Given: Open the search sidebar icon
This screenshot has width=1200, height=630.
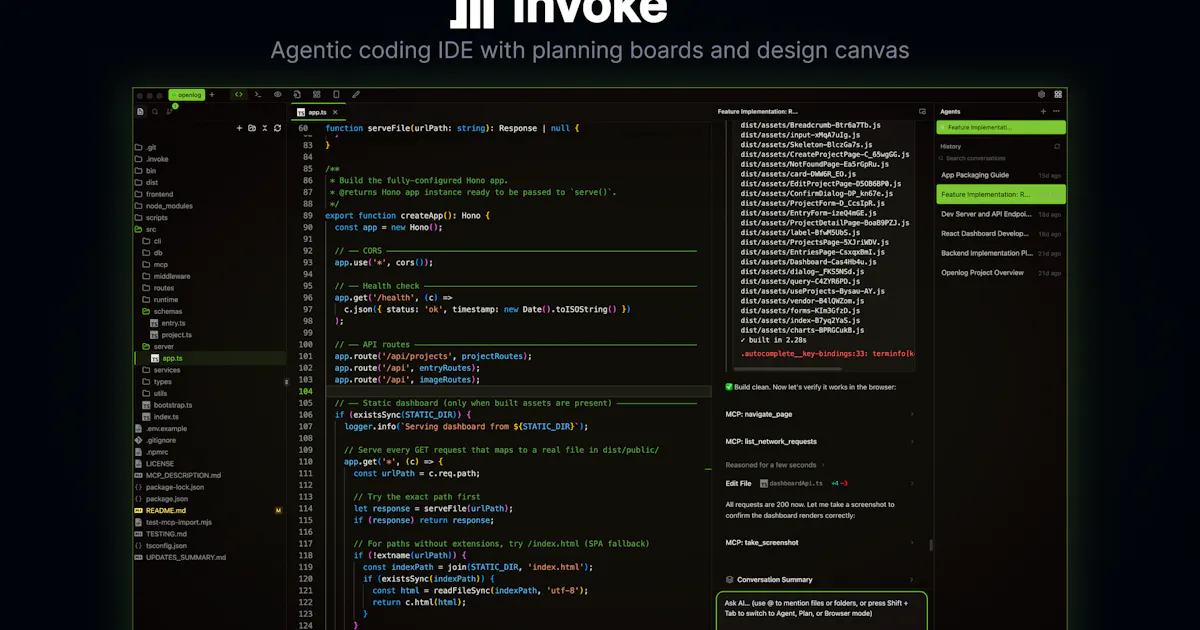Looking at the screenshot, I should coord(154,112).
